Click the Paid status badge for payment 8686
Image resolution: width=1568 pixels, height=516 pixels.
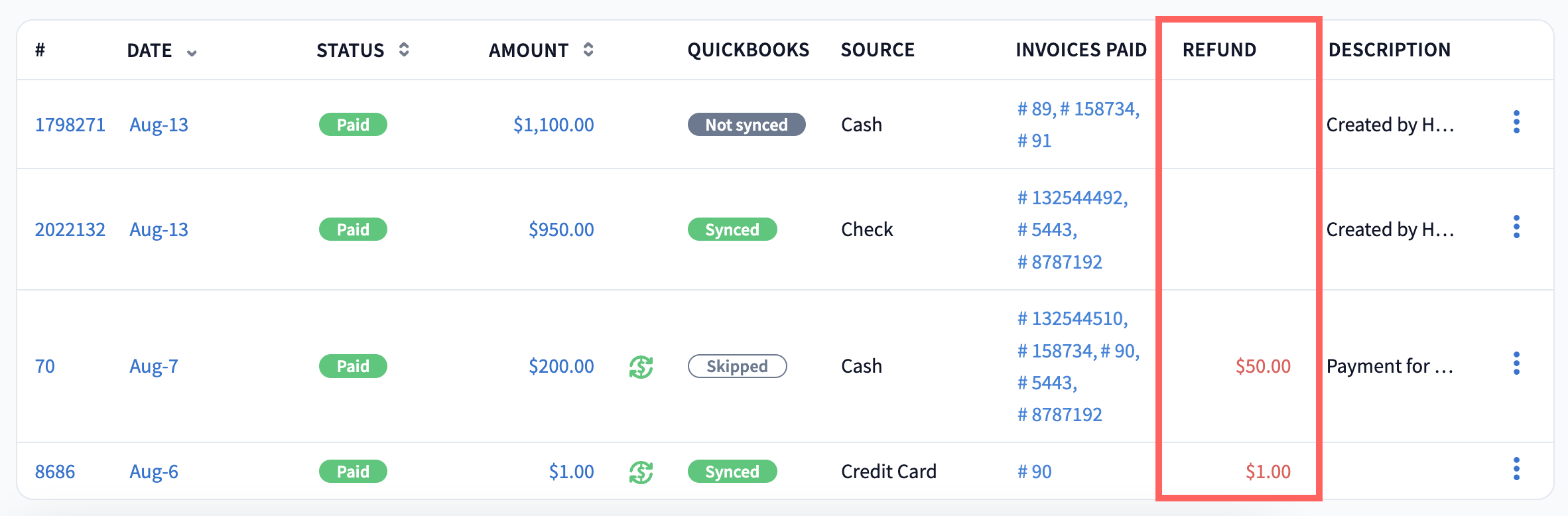[x=353, y=472]
